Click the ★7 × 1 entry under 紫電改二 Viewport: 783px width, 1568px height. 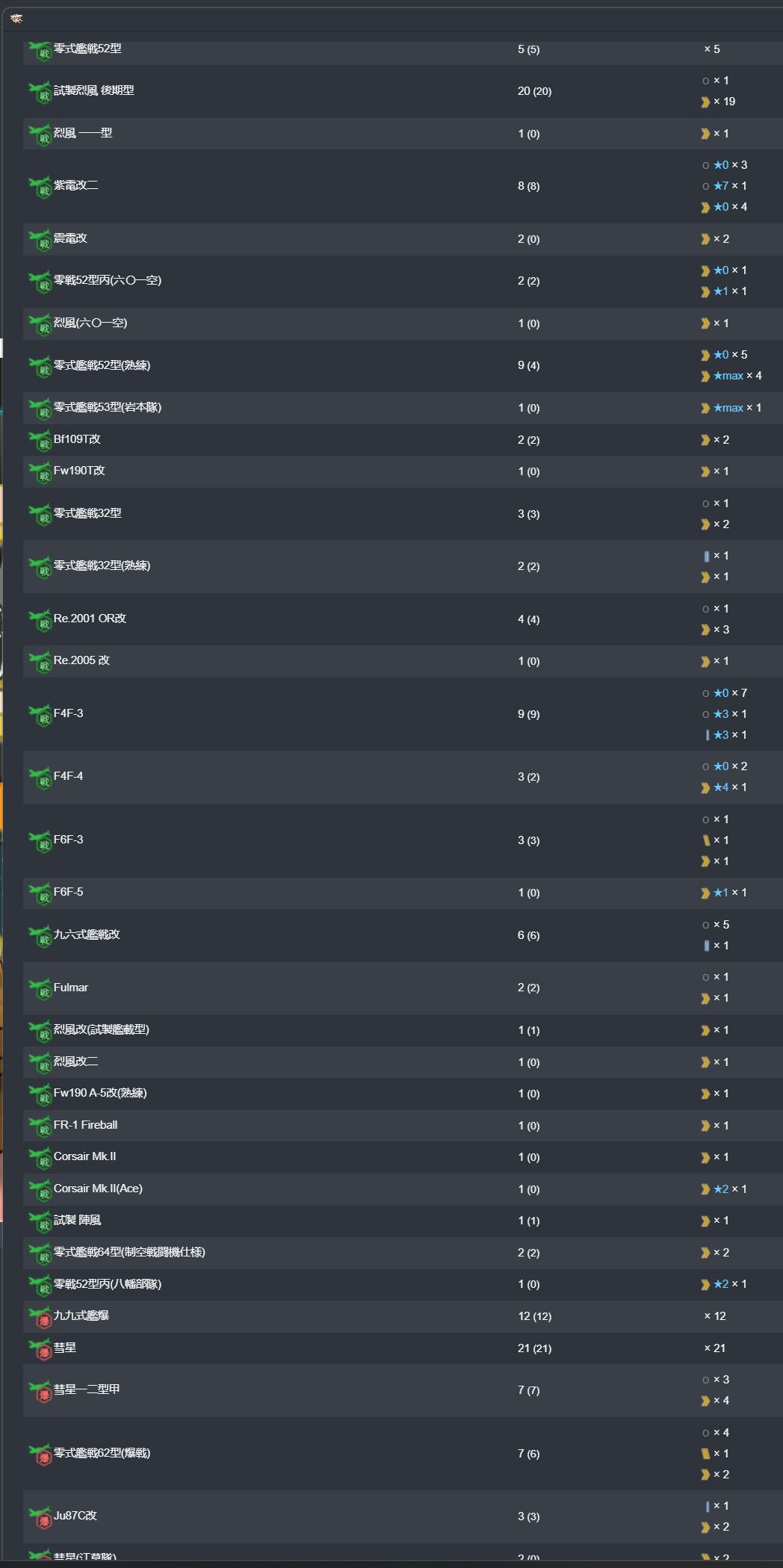pos(729,186)
